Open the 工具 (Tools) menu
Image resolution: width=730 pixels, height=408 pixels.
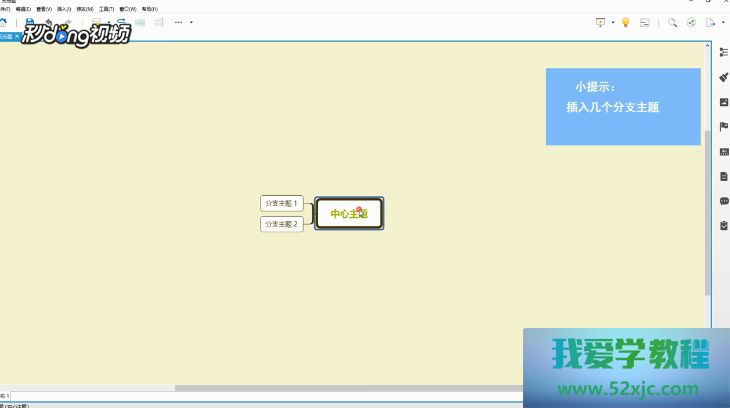[106, 8]
